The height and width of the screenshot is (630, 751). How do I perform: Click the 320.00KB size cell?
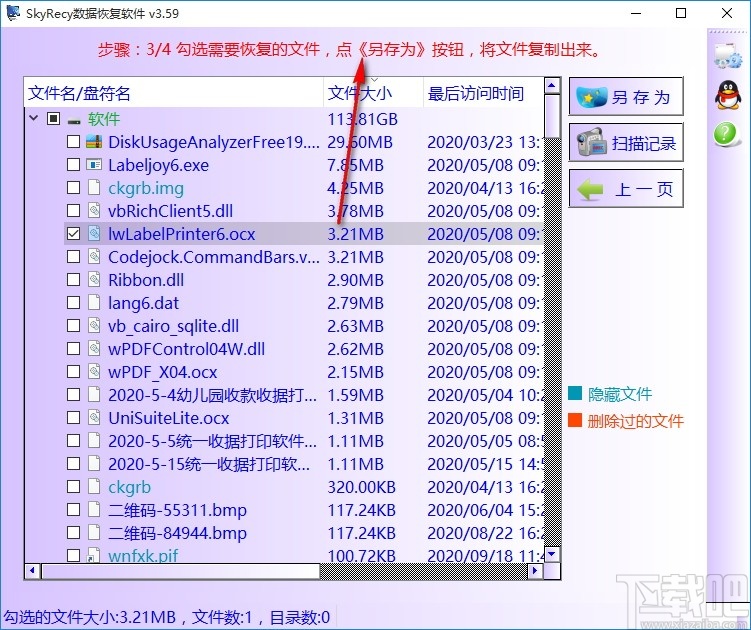(x=362, y=487)
